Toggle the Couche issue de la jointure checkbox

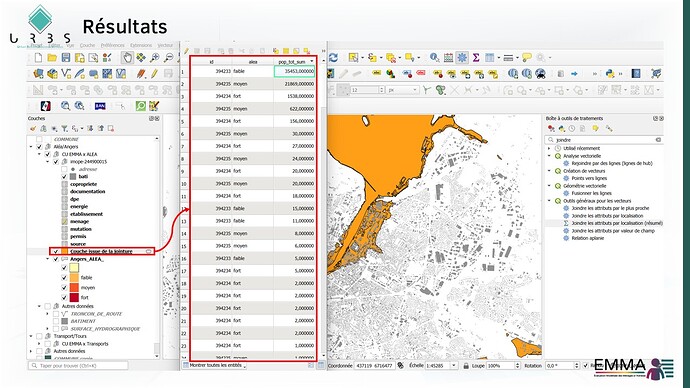[x=55, y=251]
